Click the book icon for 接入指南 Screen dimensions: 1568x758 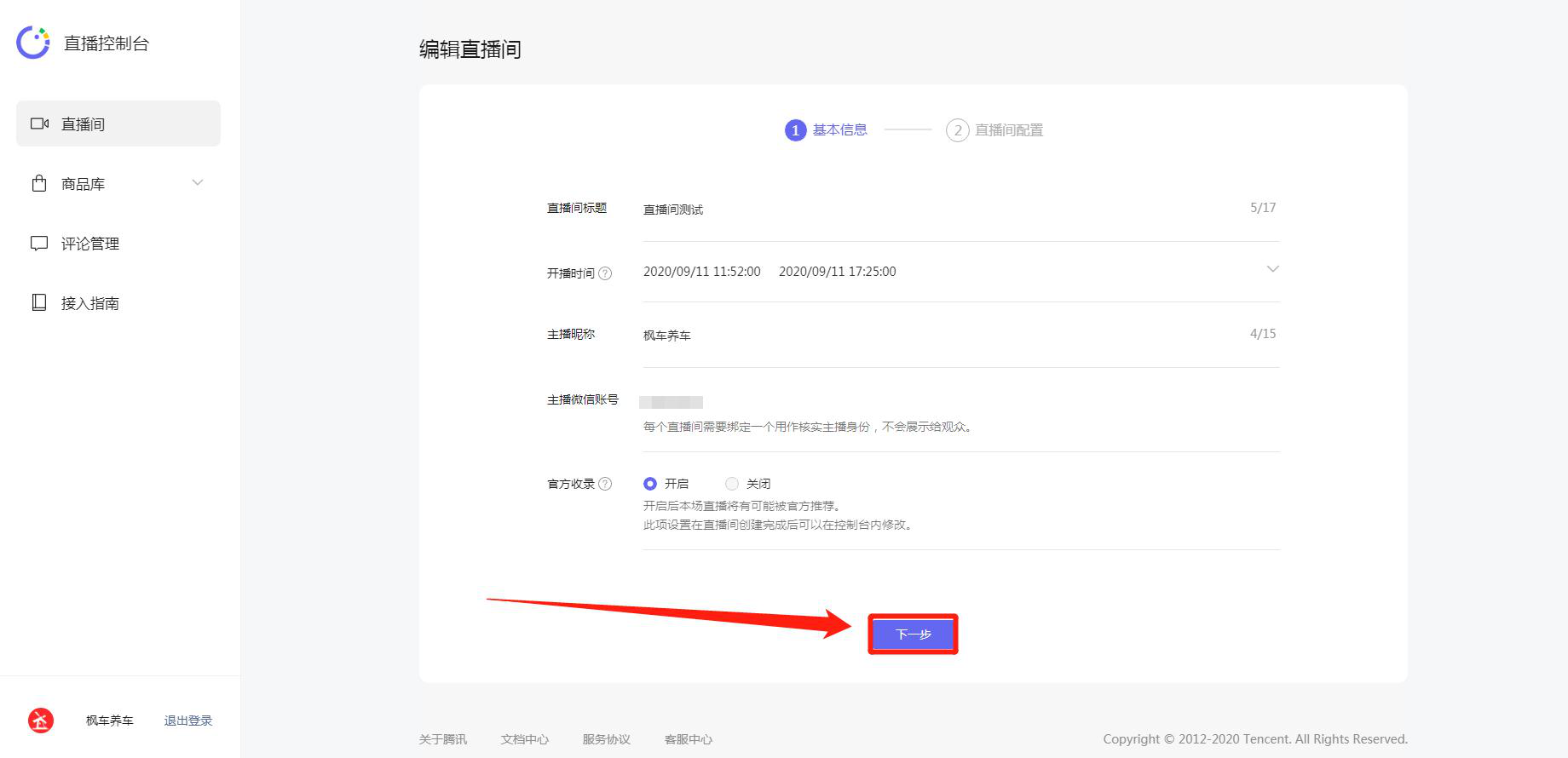39,302
